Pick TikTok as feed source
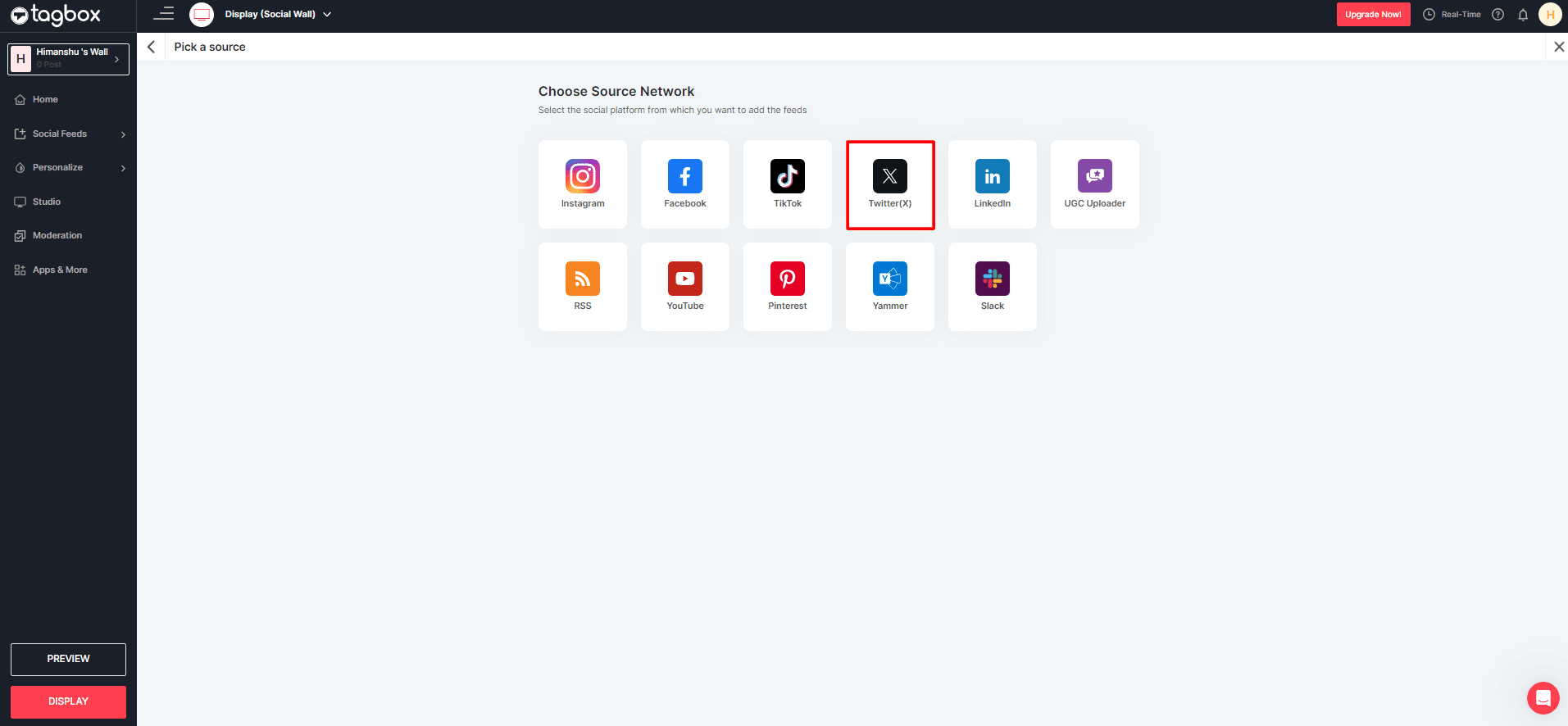 pos(787,184)
